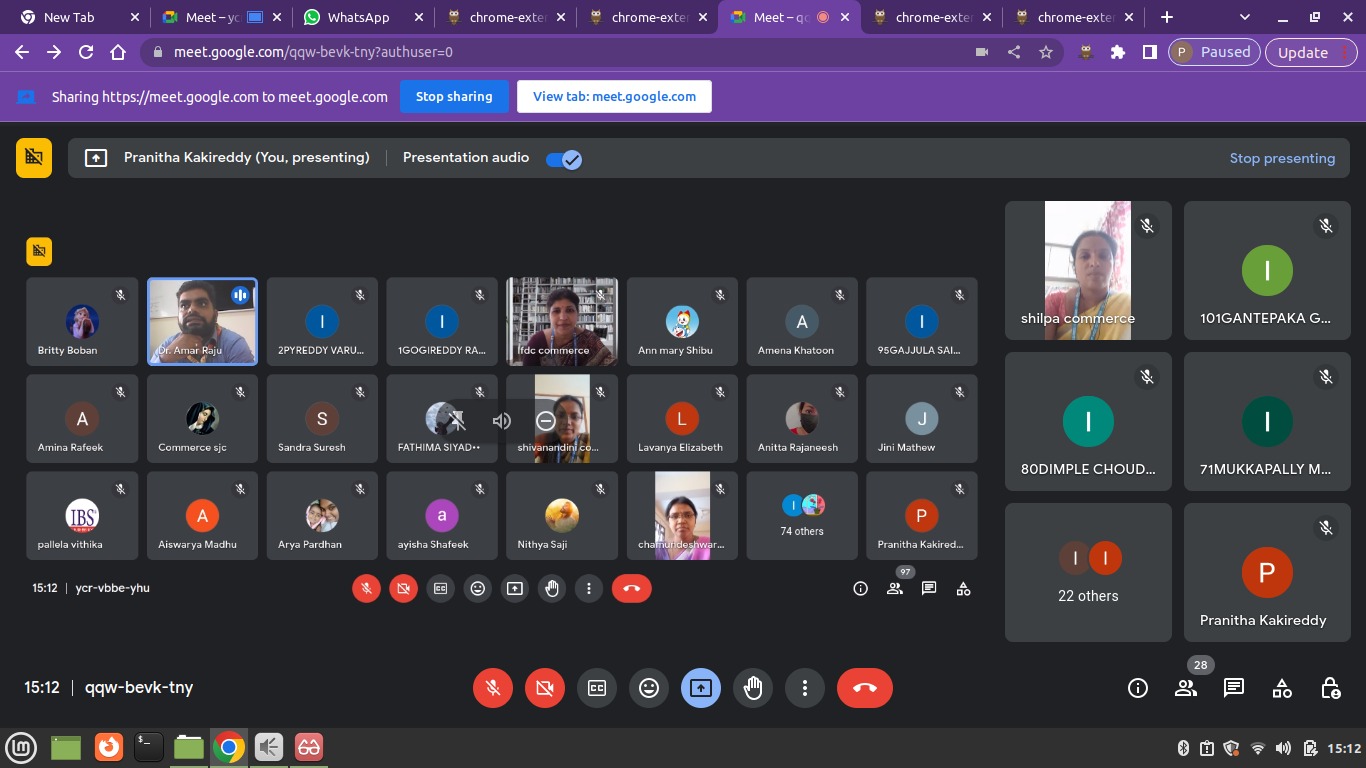Turn on the camera in bottom bar
The width and height of the screenshot is (1366, 768).
(x=545, y=688)
